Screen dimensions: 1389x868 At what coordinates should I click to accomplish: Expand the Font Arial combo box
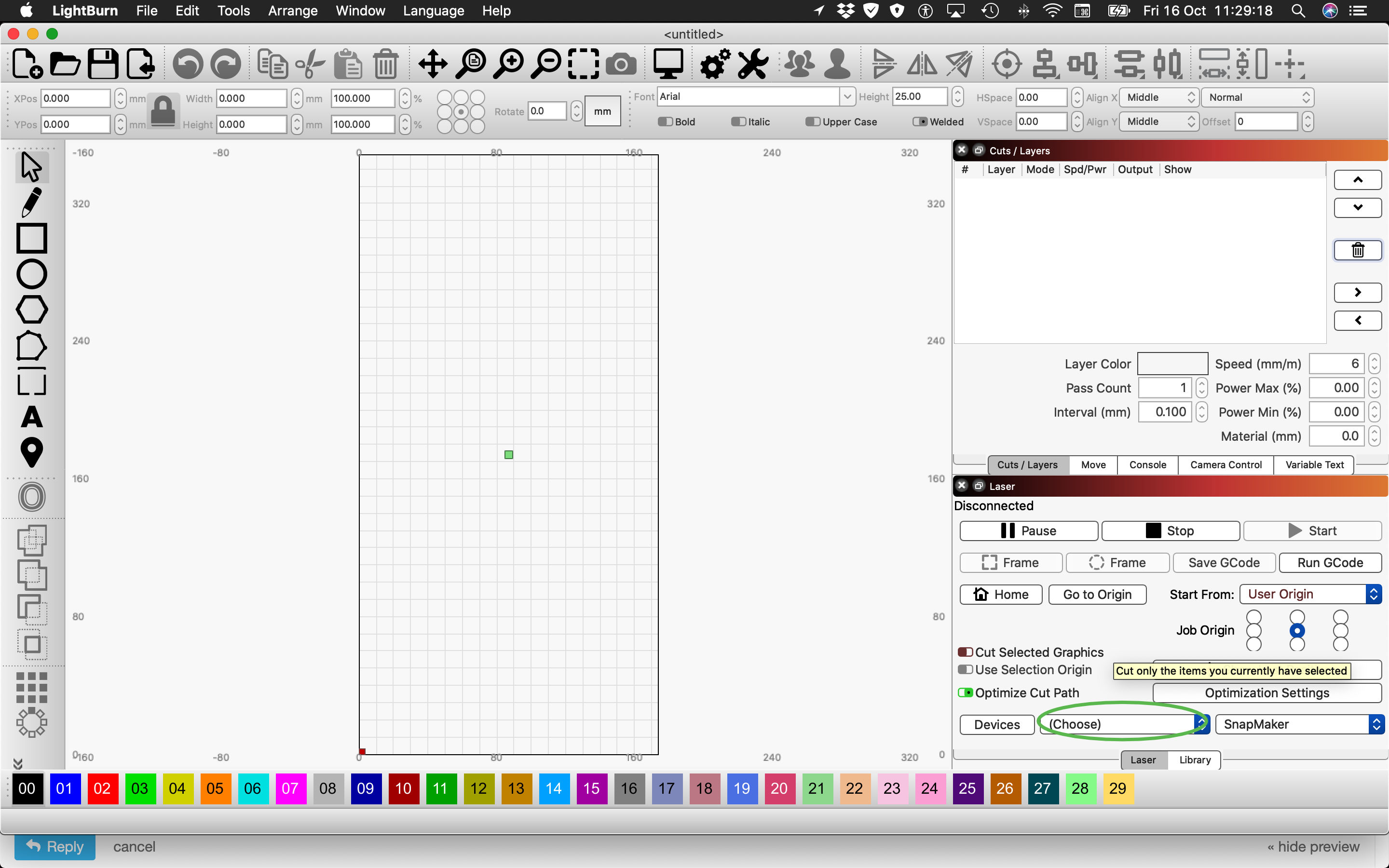click(846, 97)
